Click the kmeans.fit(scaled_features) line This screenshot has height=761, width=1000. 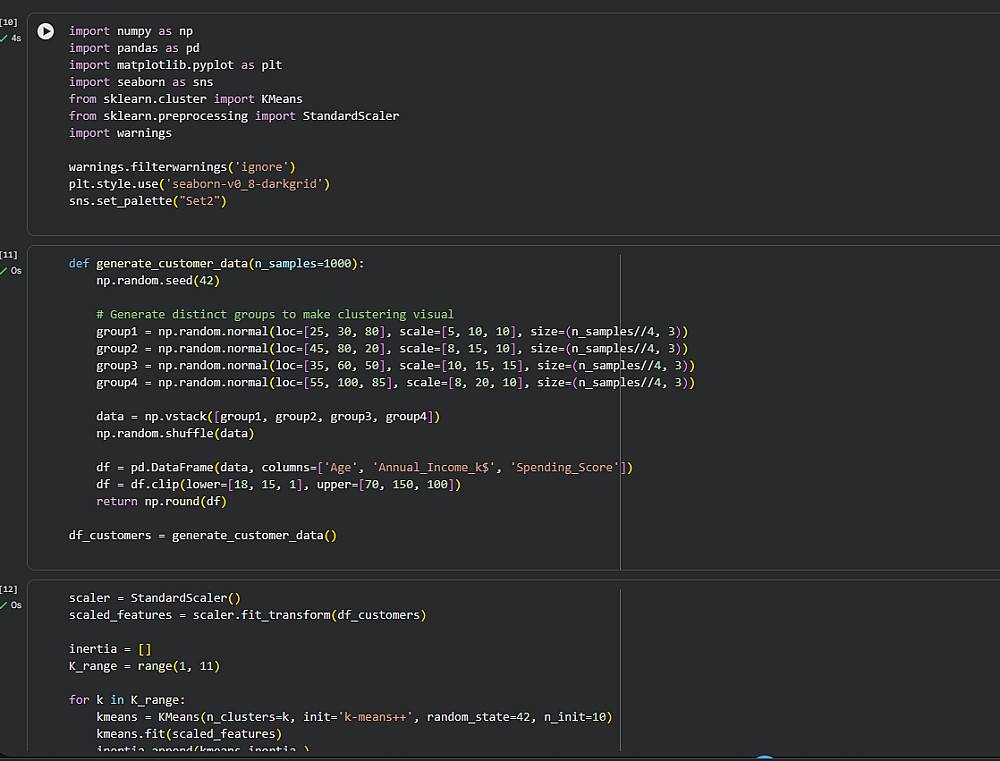(x=189, y=733)
